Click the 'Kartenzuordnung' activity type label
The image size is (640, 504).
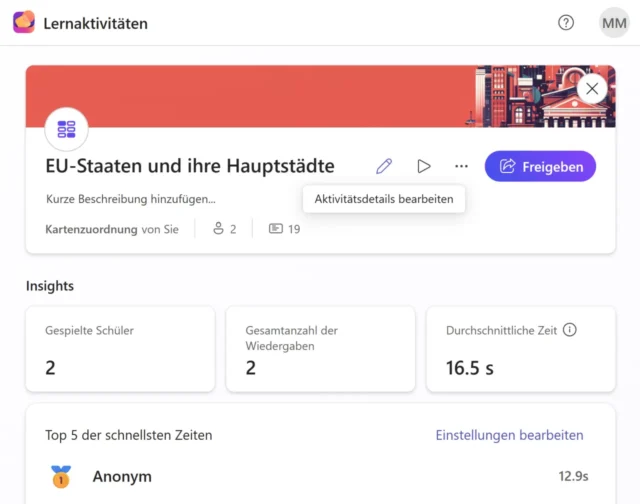91,229
